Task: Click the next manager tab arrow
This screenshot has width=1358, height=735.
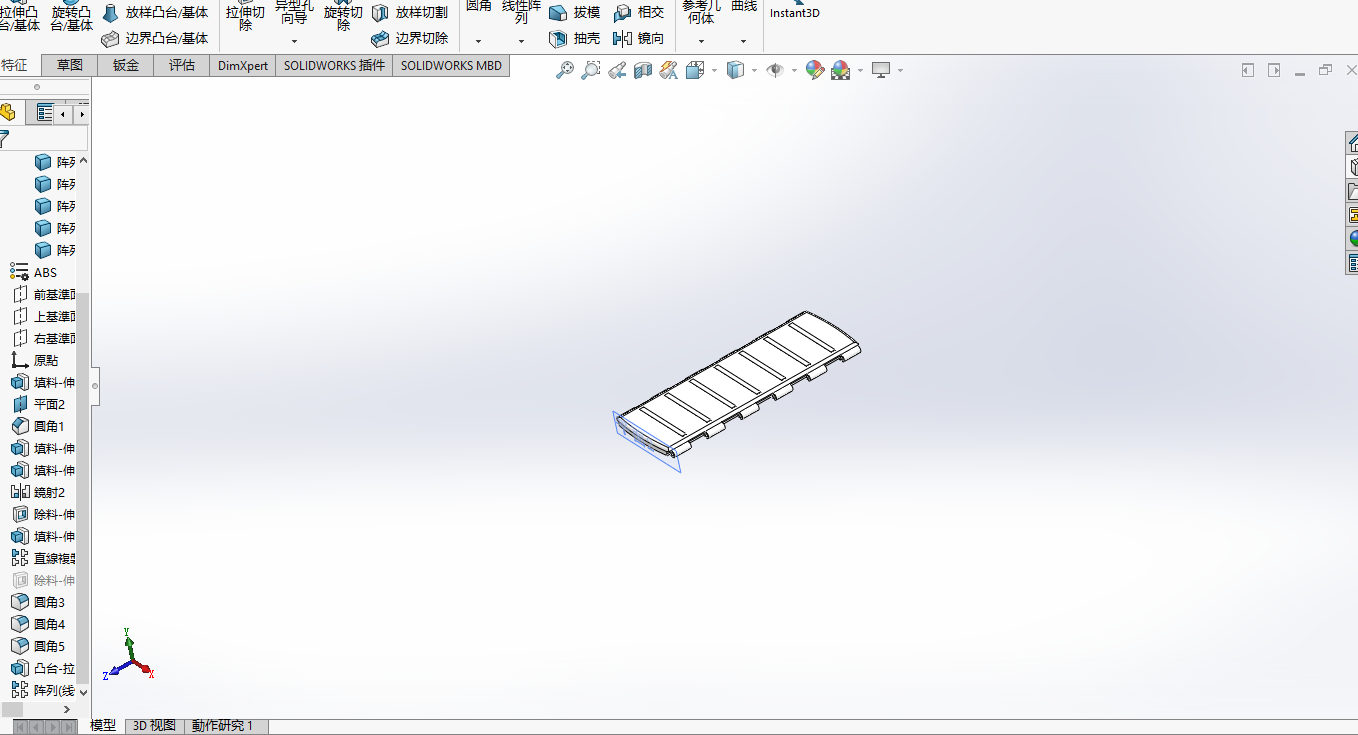Action: pos(82,114)
